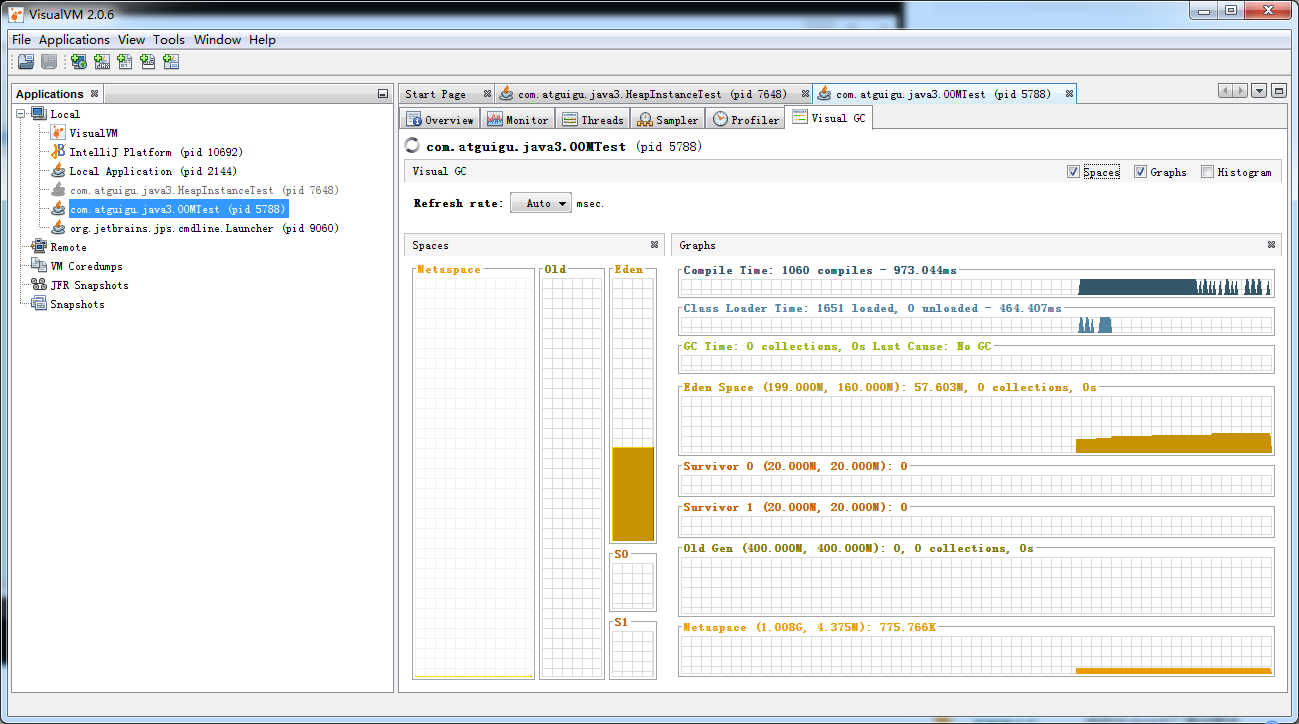Maximize the editor window area
The width and height of the screenshot is (1299, 724).
pos(1278,91)
